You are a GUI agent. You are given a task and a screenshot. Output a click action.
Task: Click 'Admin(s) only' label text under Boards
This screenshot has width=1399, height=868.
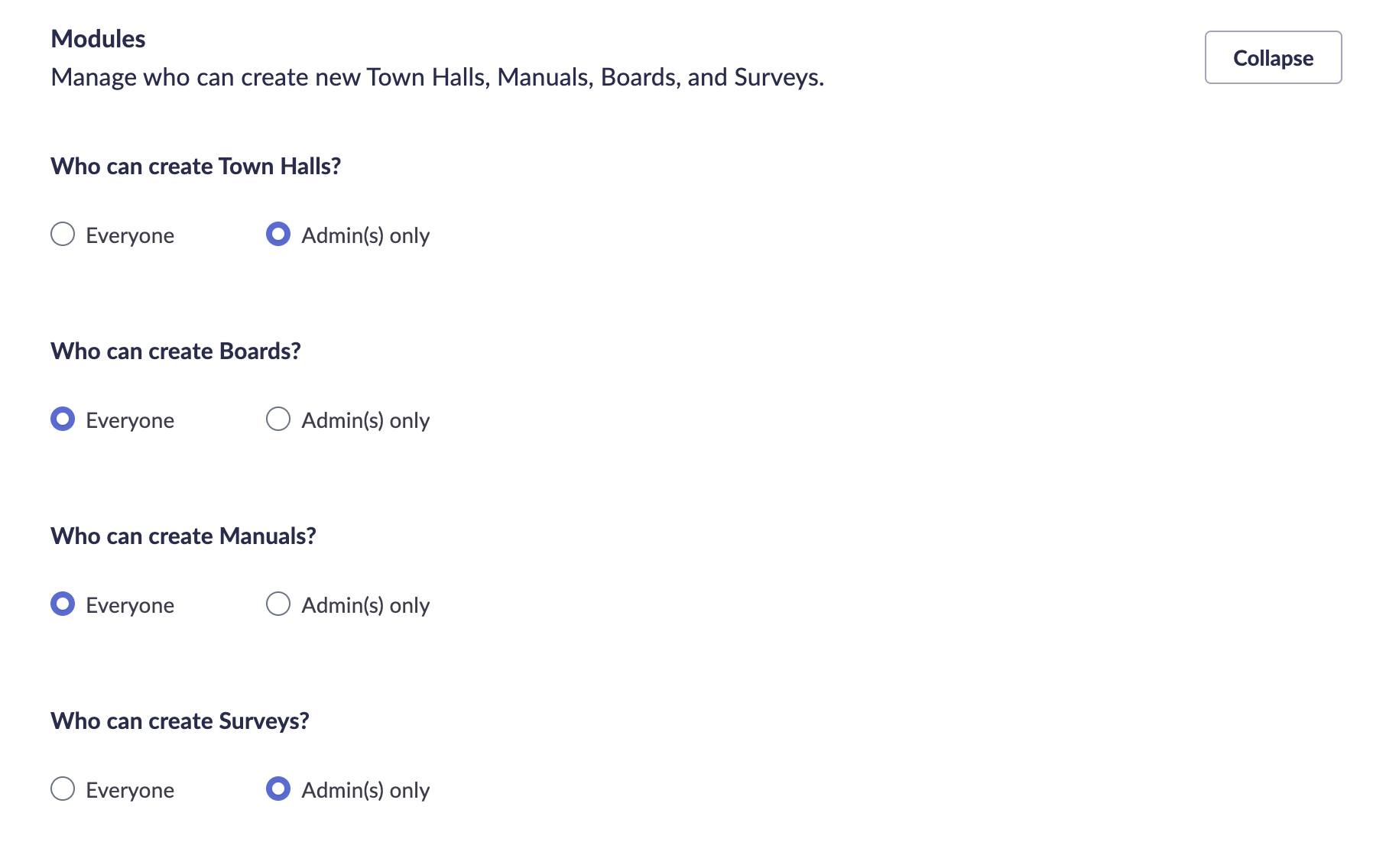[365, 420]
